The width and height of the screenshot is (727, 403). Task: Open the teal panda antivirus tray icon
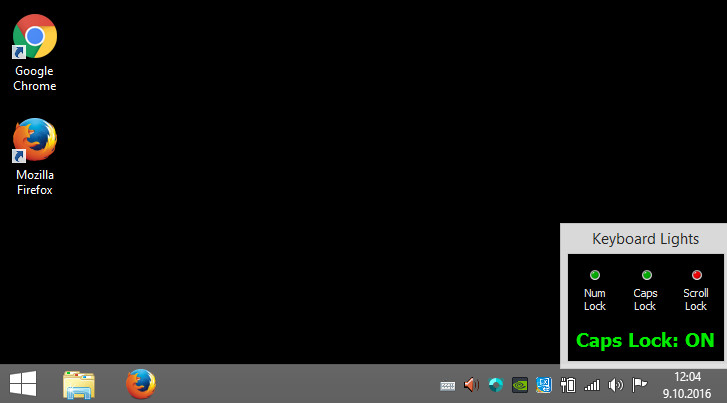point(496,385)
